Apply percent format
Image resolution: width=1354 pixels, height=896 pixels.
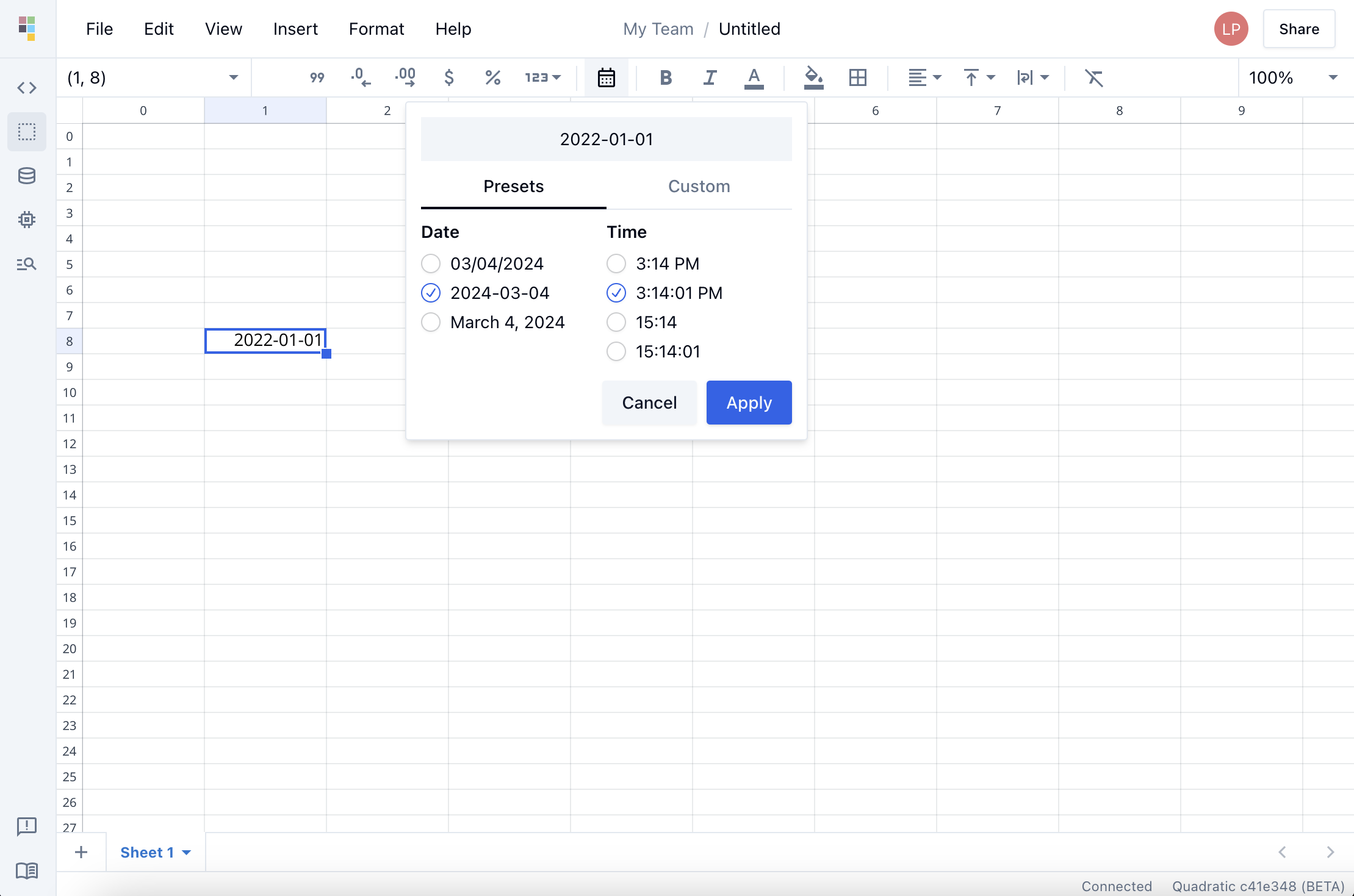[493, 77]
